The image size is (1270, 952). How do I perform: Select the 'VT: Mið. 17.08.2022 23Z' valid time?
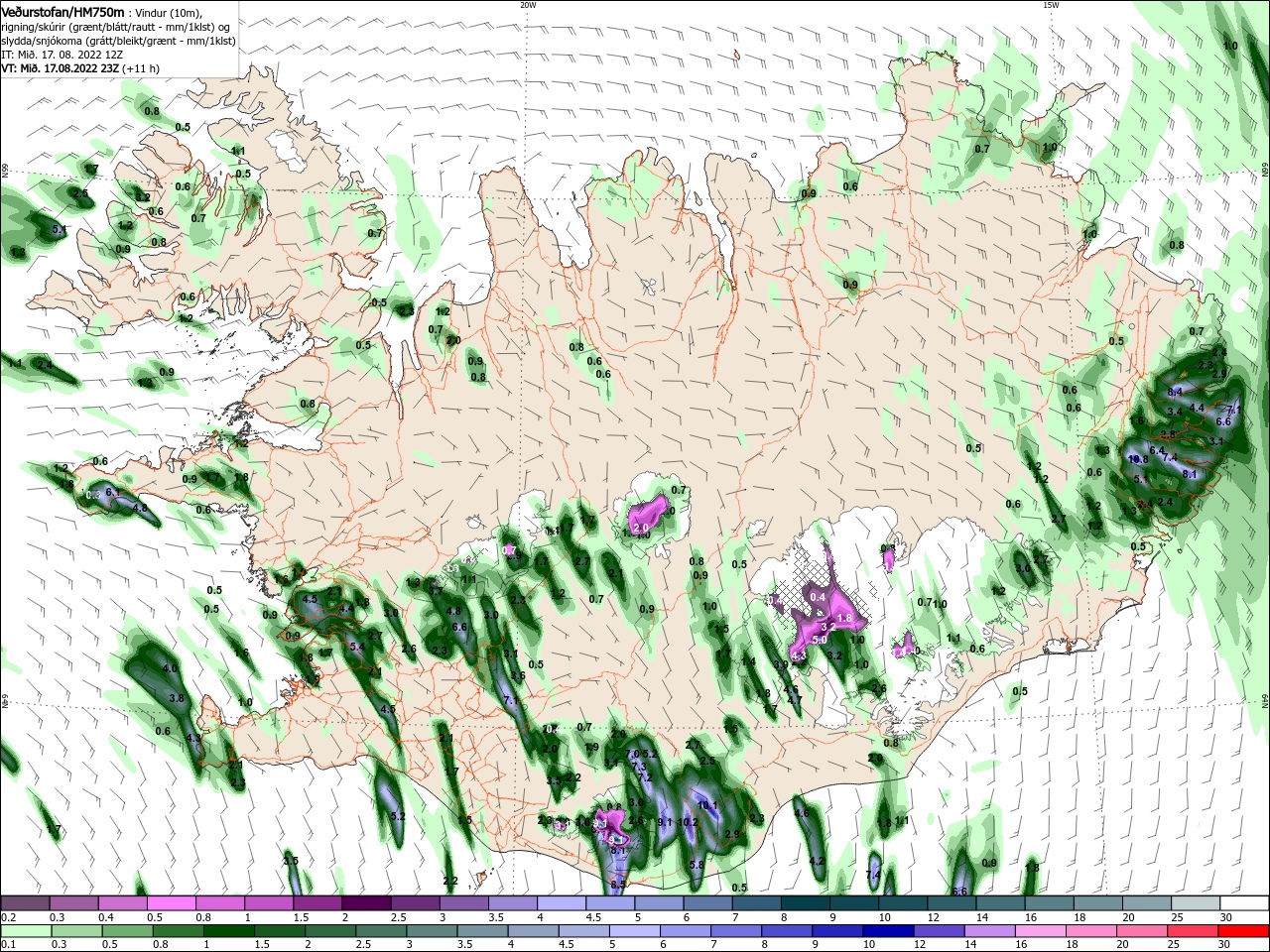coord(61,68)
